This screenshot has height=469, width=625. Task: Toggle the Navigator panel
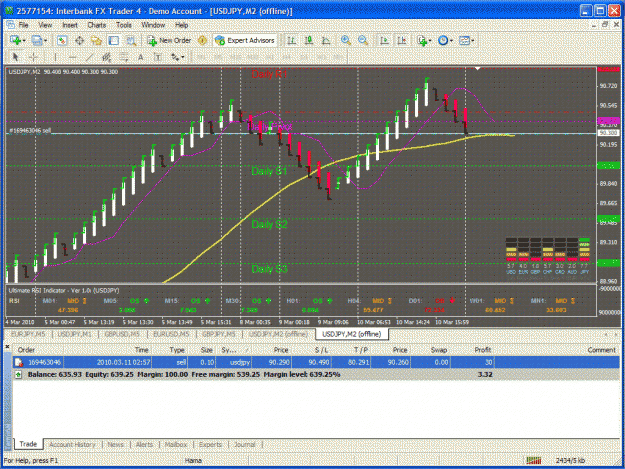point(96,40)
